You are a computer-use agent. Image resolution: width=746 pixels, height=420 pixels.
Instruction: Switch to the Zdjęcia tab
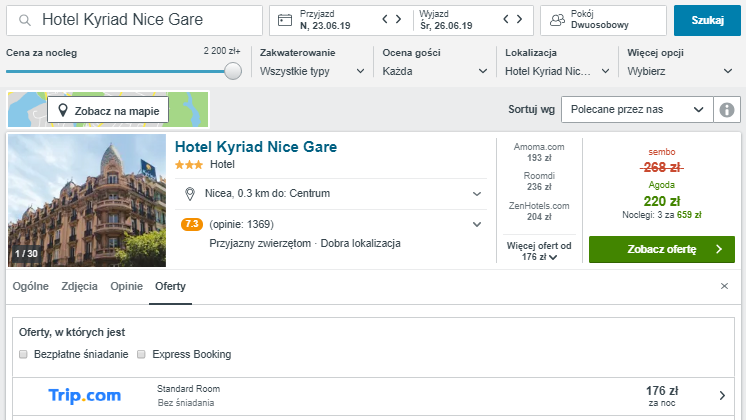point(79,286)
